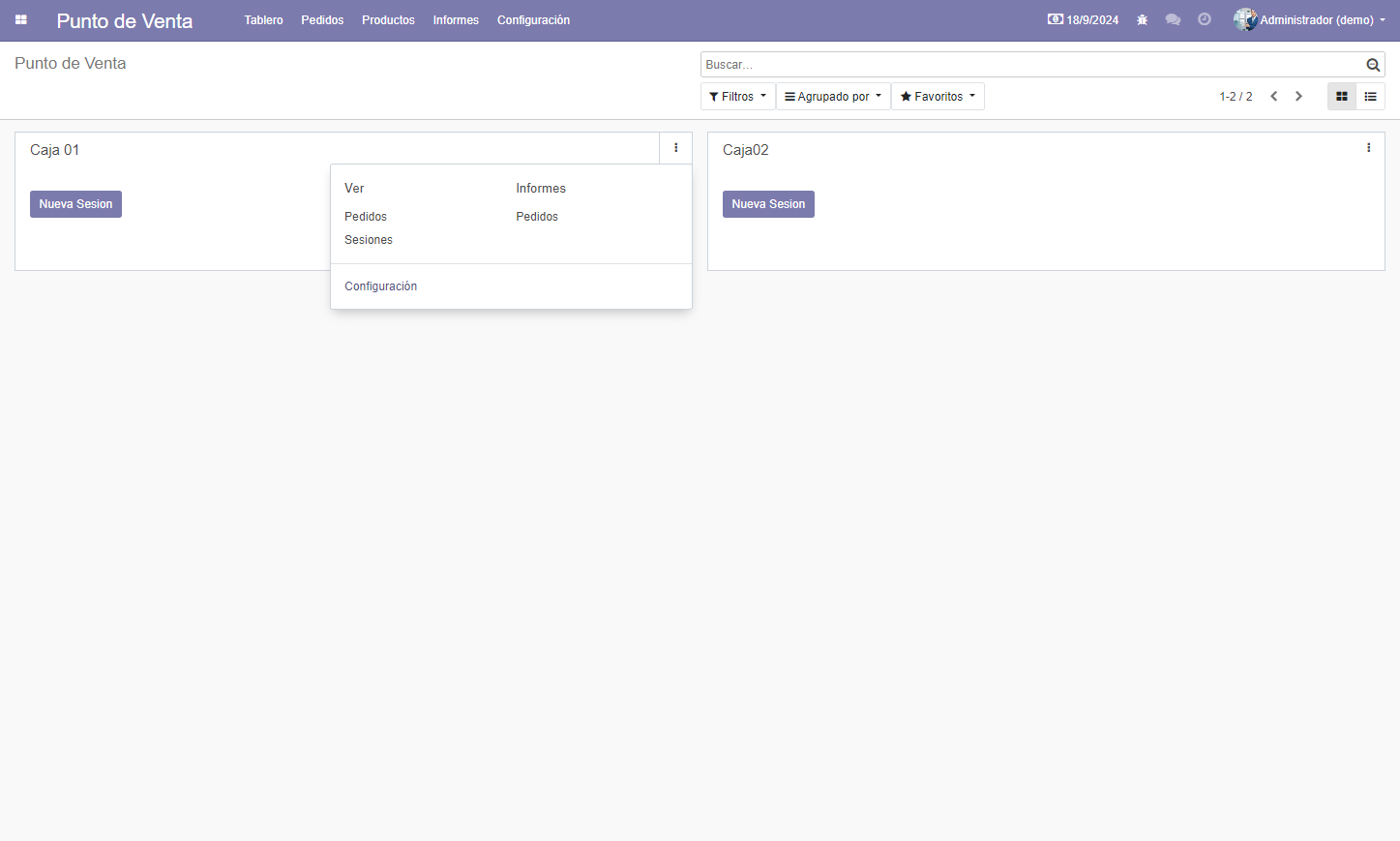Viewport: 1400px width, 841px height.
Task: Click the search magnifier icon
Action: point(1373,65)
